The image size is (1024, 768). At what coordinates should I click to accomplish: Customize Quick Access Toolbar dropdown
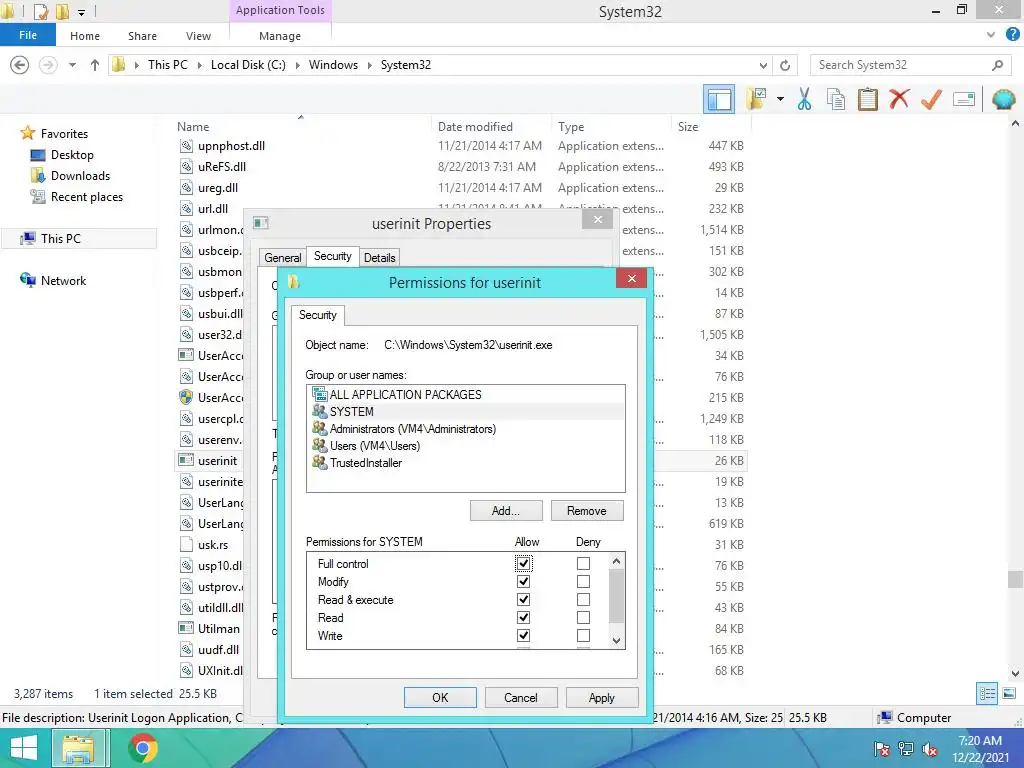(x=82, y=12)
